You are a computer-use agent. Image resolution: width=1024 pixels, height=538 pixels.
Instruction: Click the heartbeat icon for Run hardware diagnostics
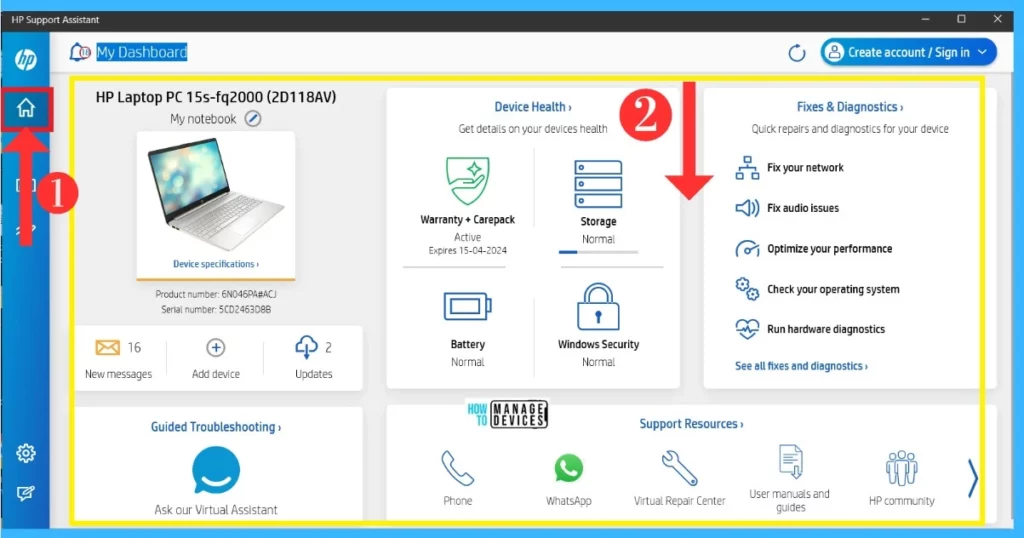click(747, 329)
